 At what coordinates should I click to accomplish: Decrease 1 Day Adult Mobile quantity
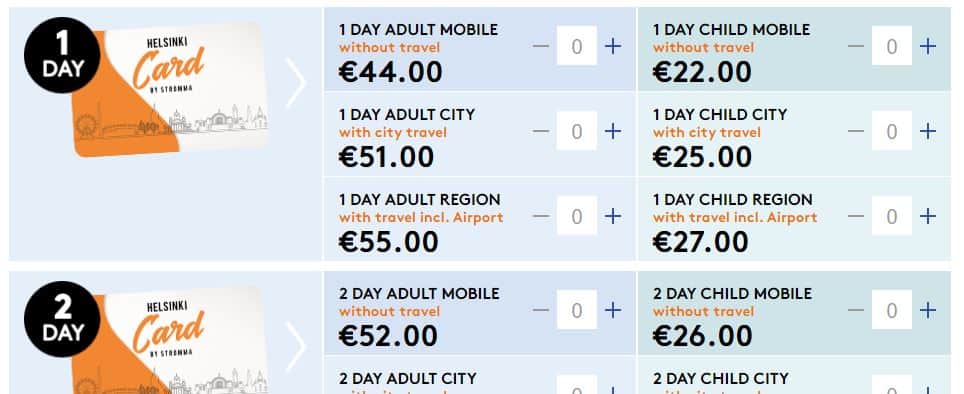540,46
